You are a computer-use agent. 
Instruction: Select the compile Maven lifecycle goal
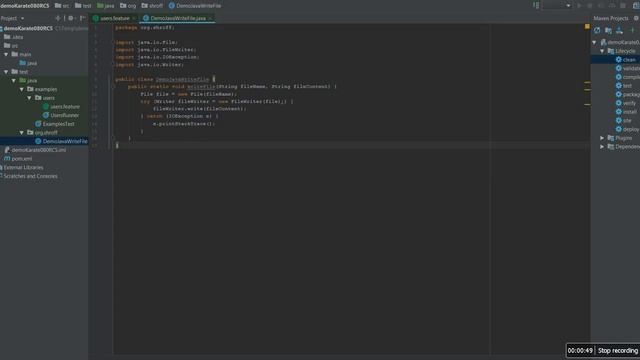tap(629, 77)
